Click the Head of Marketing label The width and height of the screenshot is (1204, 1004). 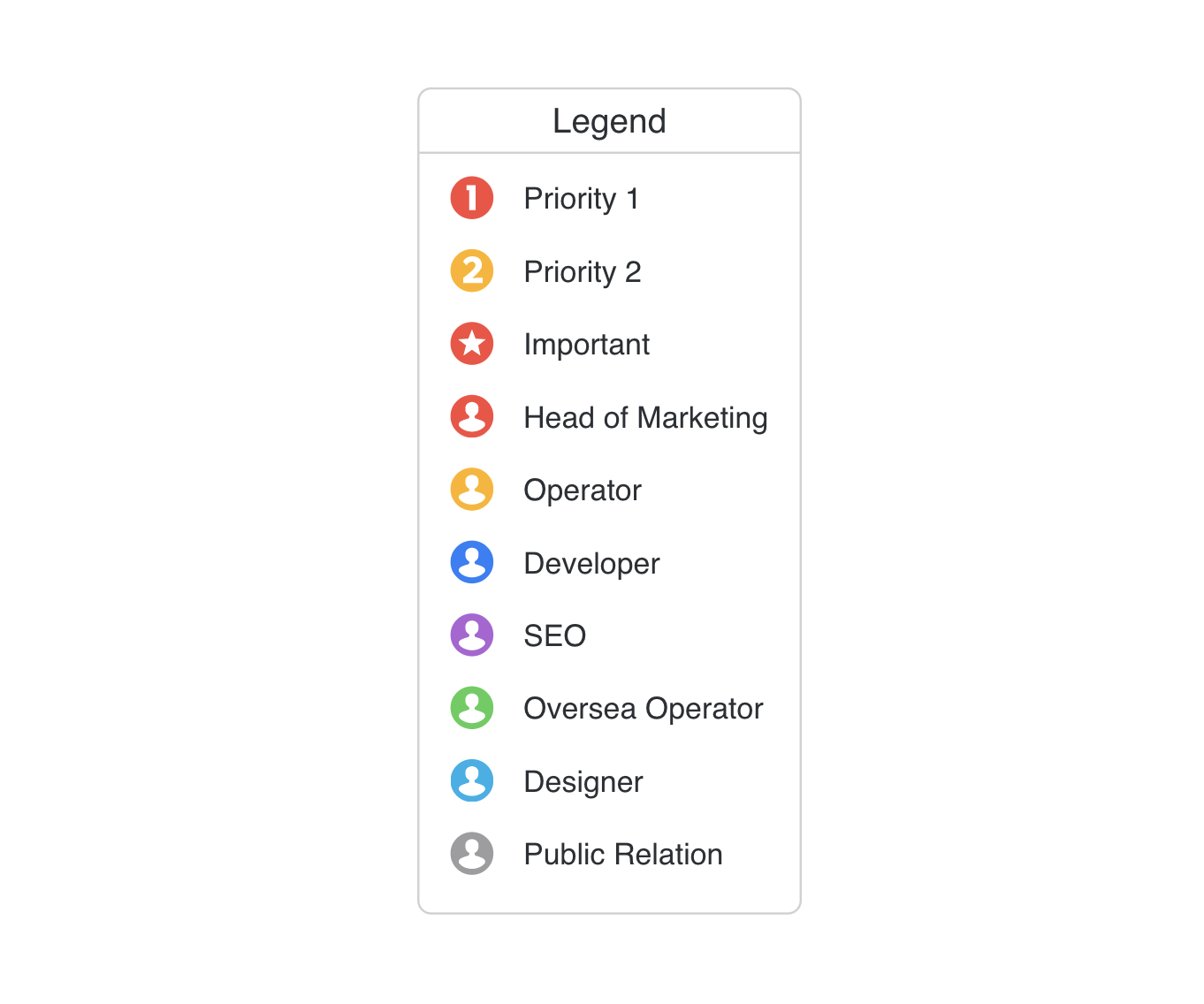click(645, 418)
